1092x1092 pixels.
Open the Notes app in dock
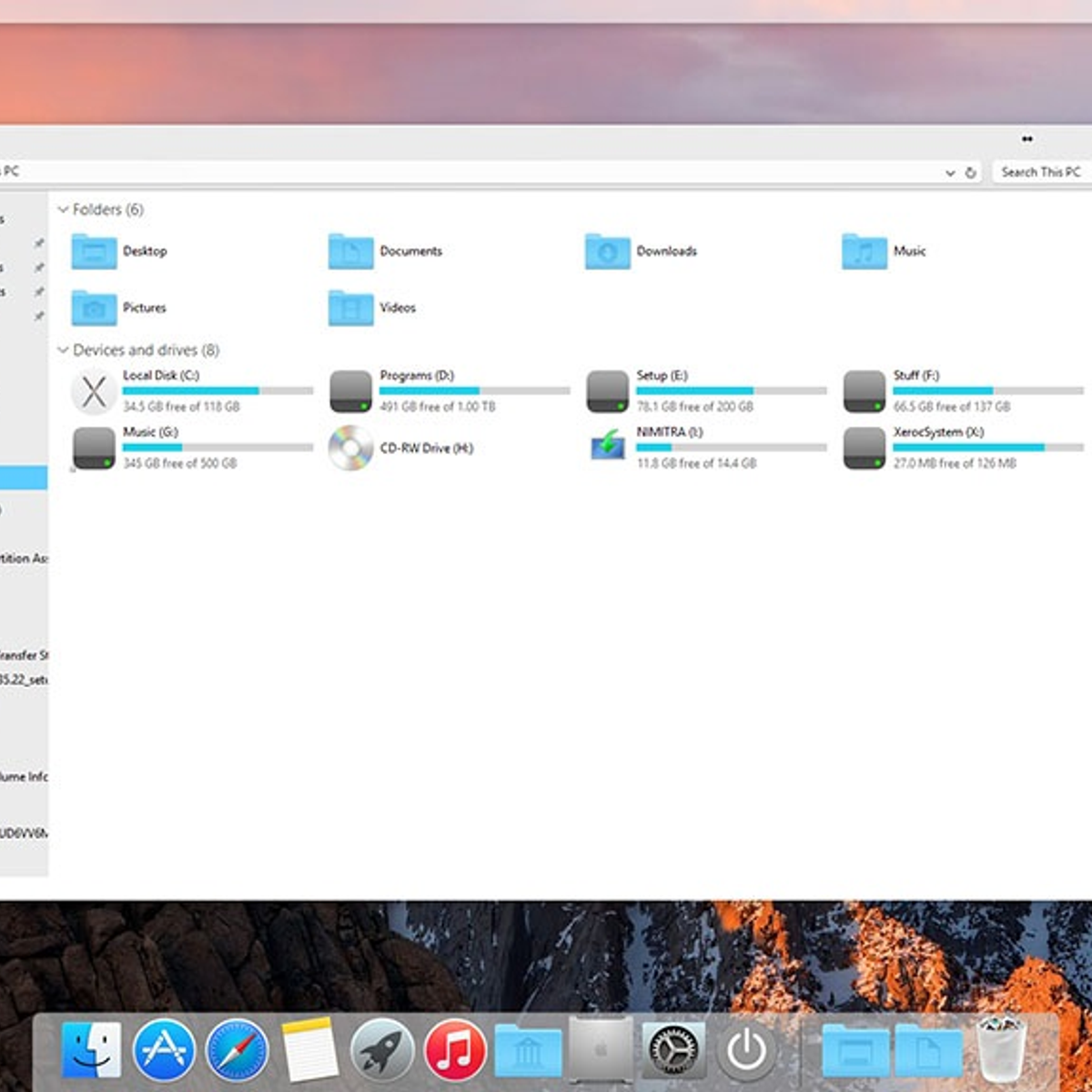(x=309, y=1049)
